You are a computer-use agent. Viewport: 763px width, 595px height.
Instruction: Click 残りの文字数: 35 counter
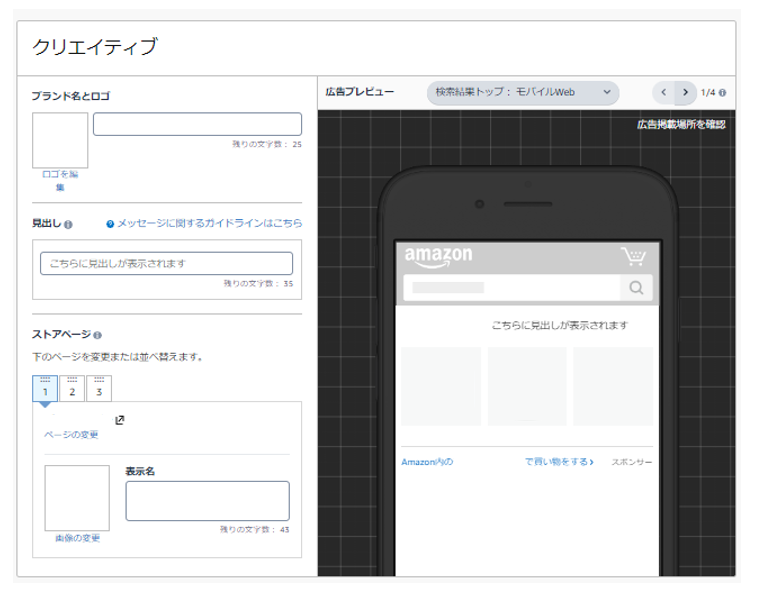coord(258,283)
